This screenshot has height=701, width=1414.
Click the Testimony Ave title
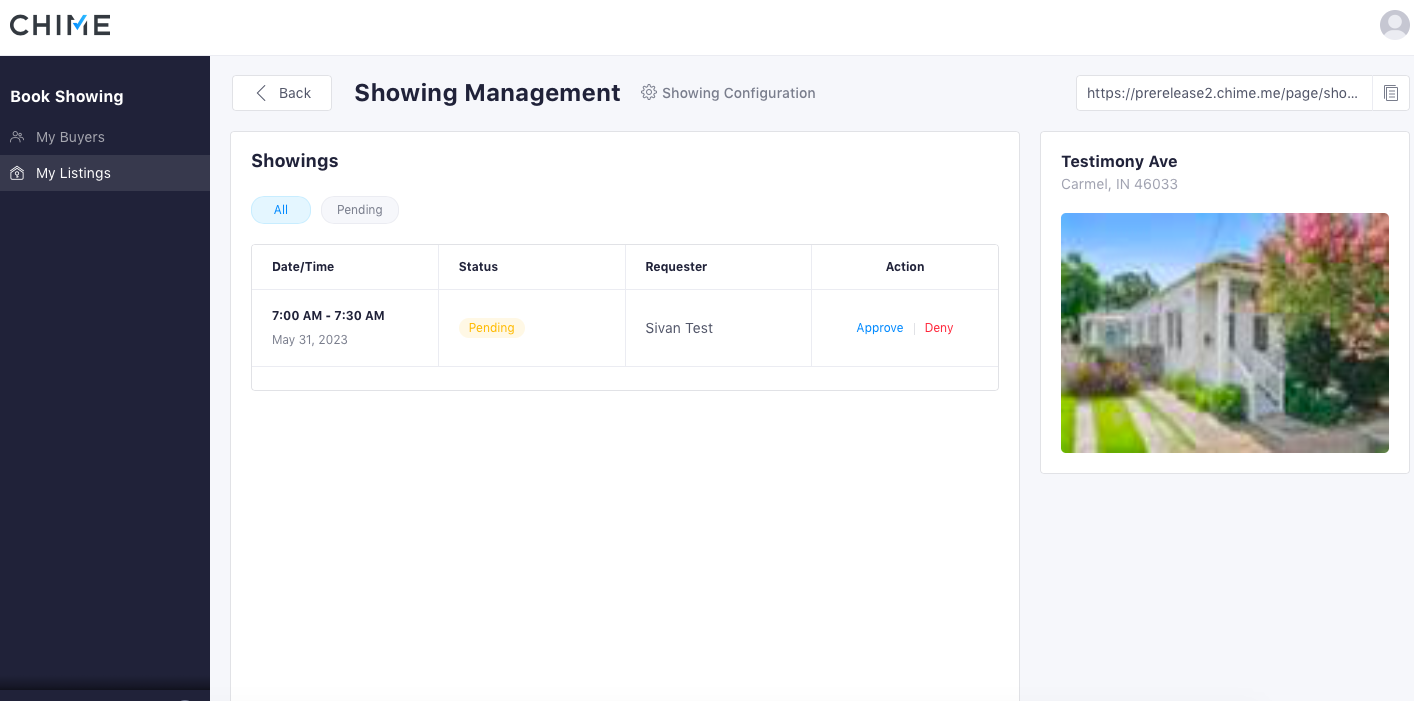[1119, 162]
